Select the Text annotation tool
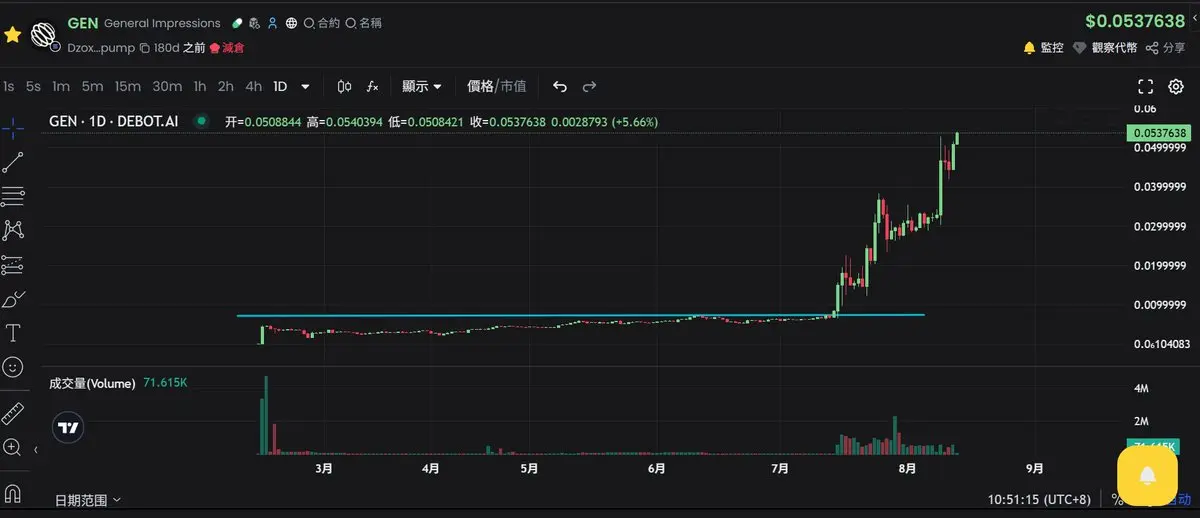This screenshot has height=518, width=1200. click(13, 333)
